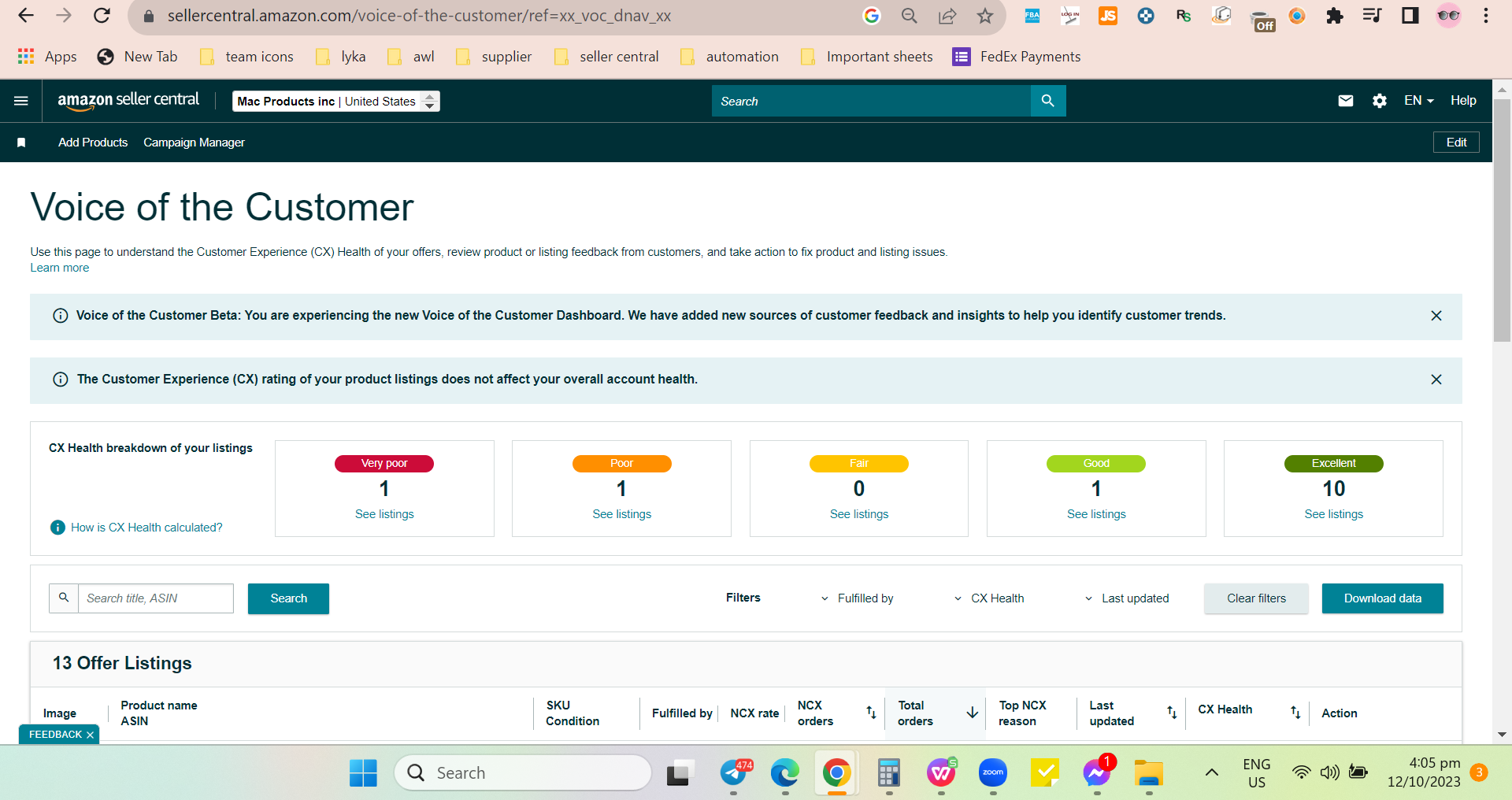The height and width of the screenshot is (800, 1512).
Task: Show hidden system tray icons
Action: [x=1212, y=772]
